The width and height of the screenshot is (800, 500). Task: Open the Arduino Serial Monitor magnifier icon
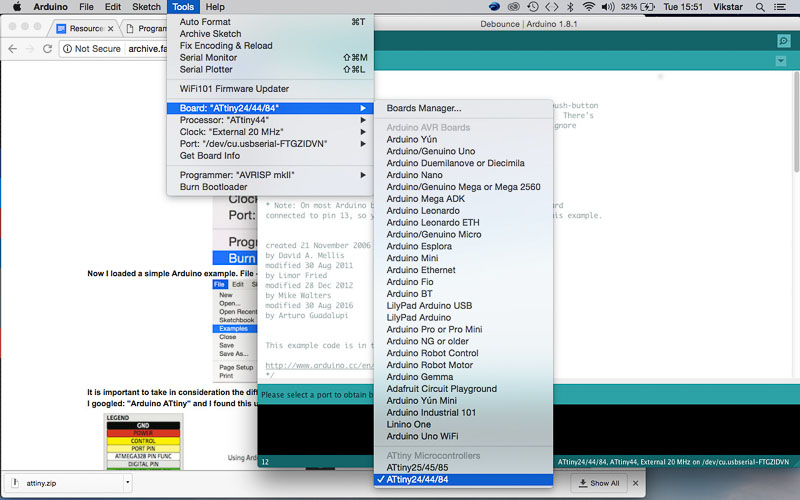784,41
